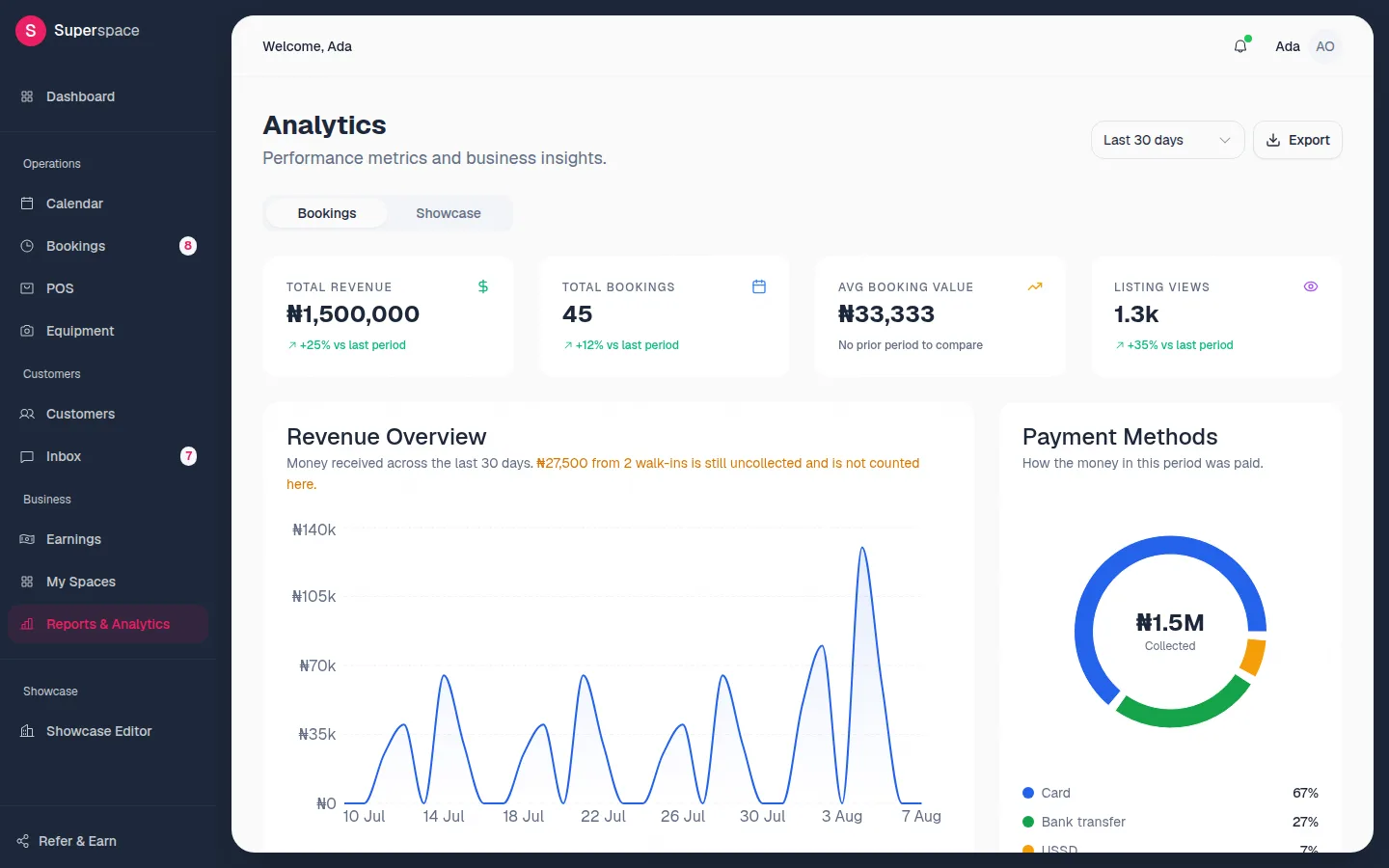Click the 1.3k listing views value
Screen dimensions: 1389x868
[1136, 314]
